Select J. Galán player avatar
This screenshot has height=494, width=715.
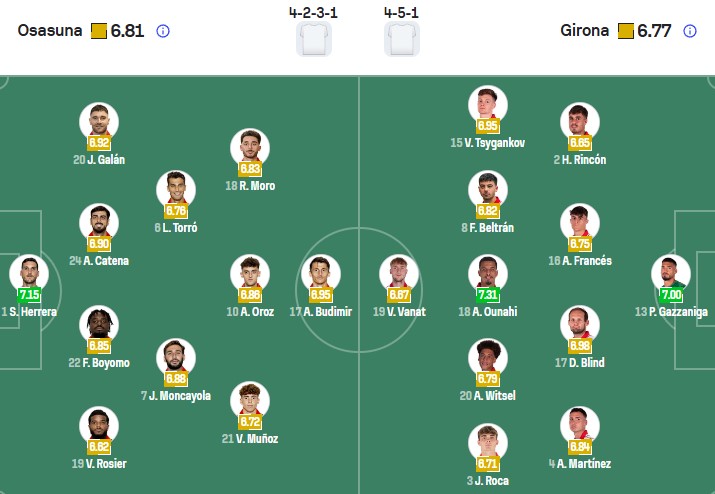[98, 121]
